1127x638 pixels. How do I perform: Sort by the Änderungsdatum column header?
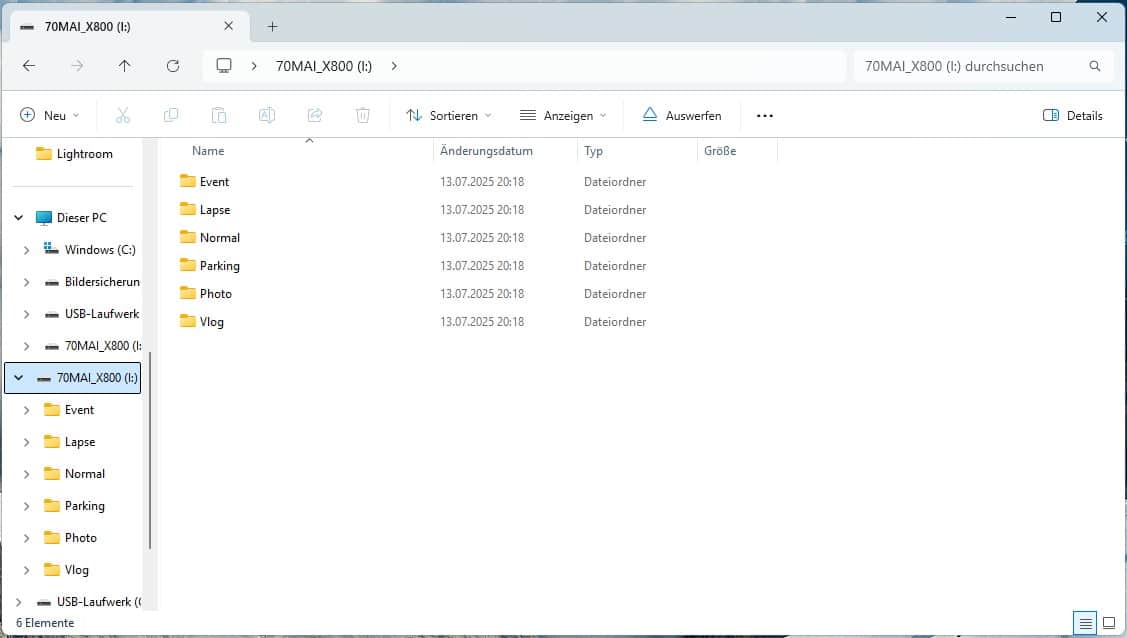tap(487, 151)
